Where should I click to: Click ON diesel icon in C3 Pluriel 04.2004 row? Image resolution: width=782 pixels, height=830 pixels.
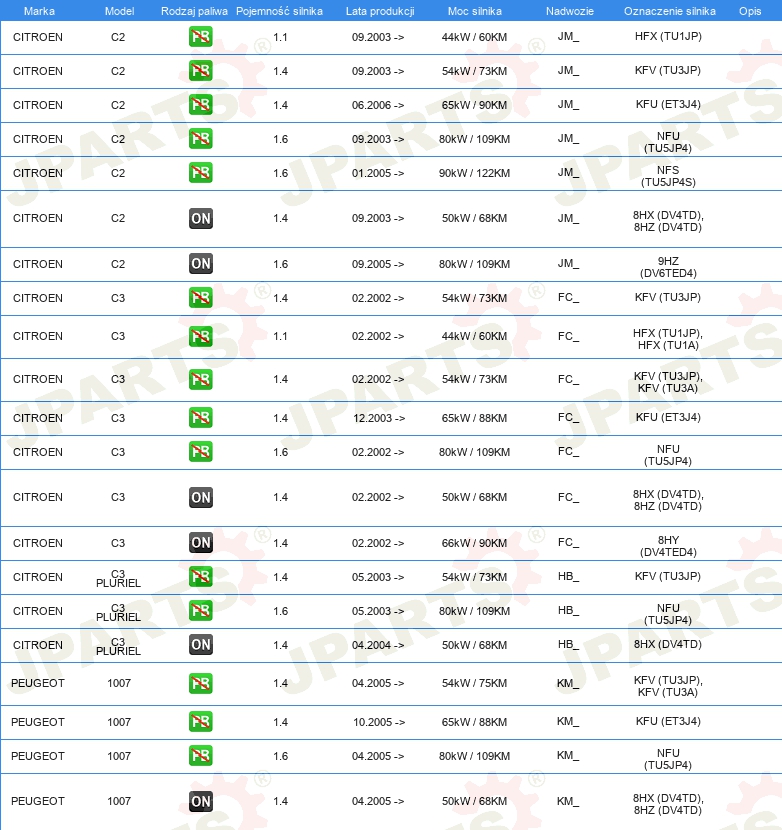pyautogui.click(x=201, y=645)
